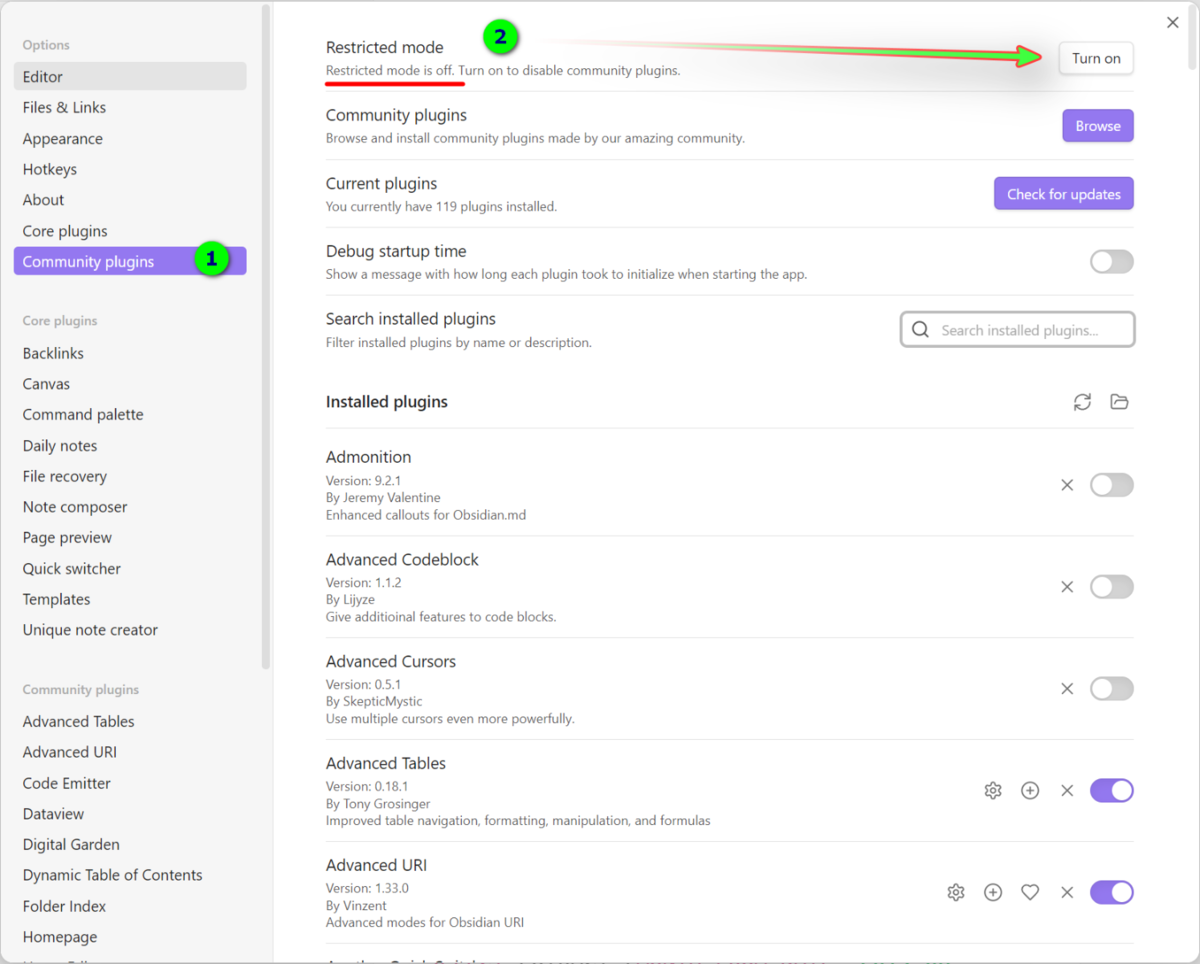The width and height of the screenshot is (1200, 964).
Task: Go to Appearance settings
Action: (130, 138)
